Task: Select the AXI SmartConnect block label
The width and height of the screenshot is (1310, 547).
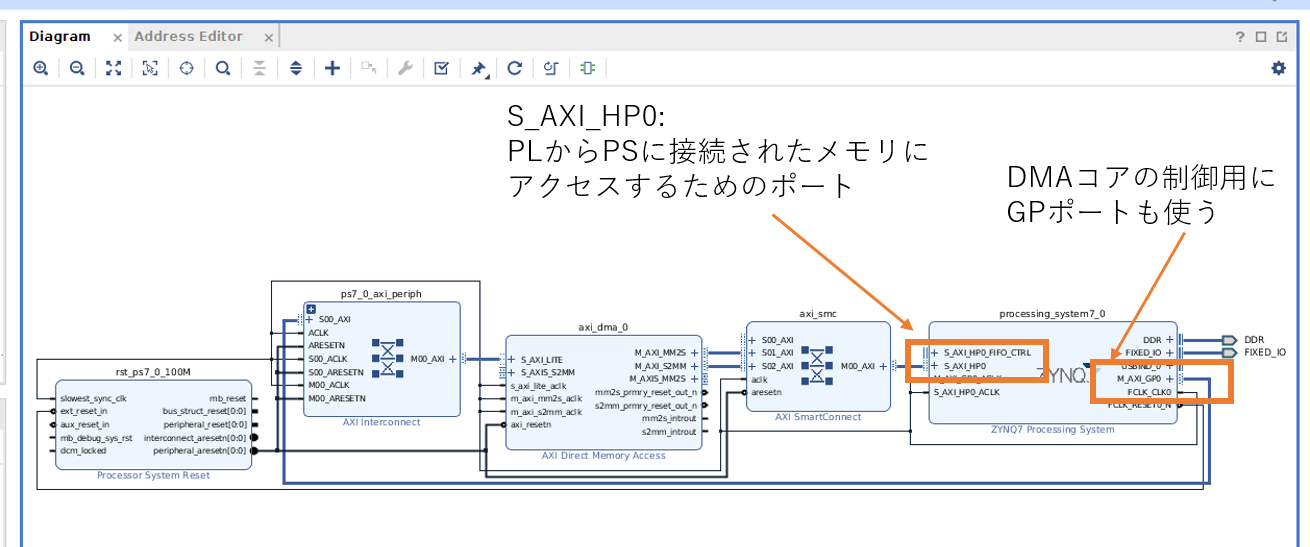Action: point(817,417)
